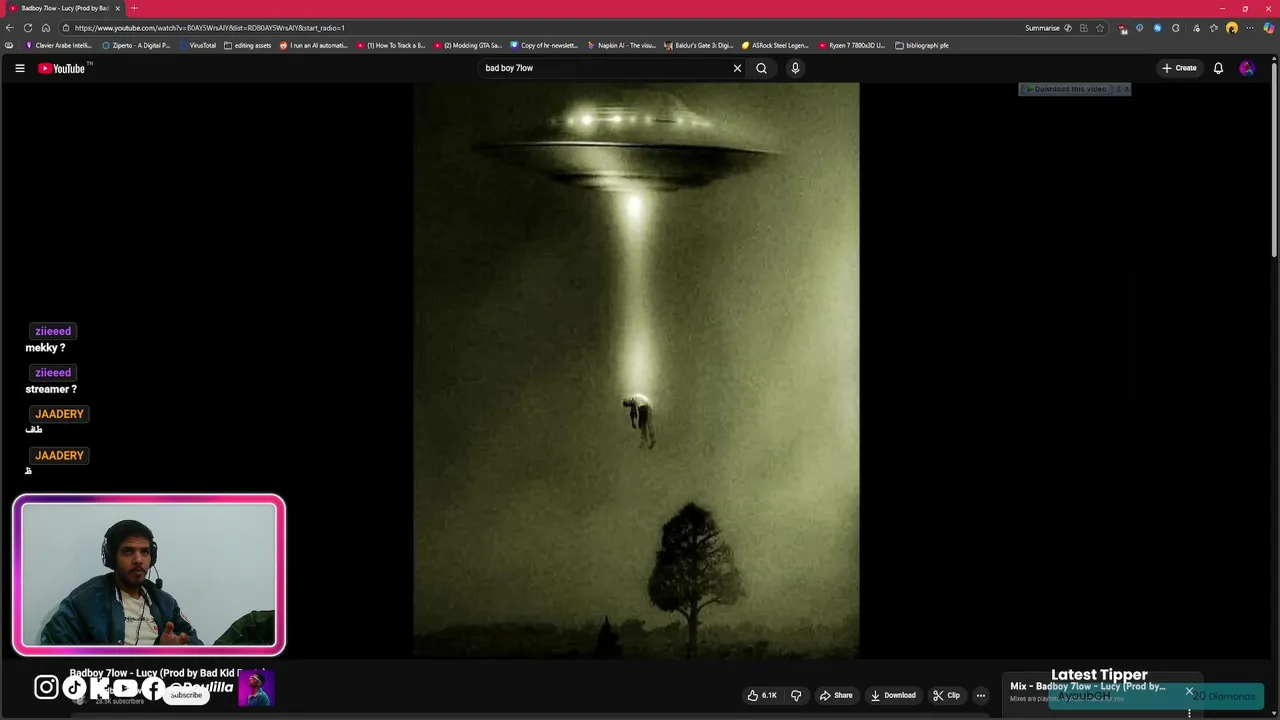Download the video from the action bar
1280x720 pixels.
[x=893, y=695]
